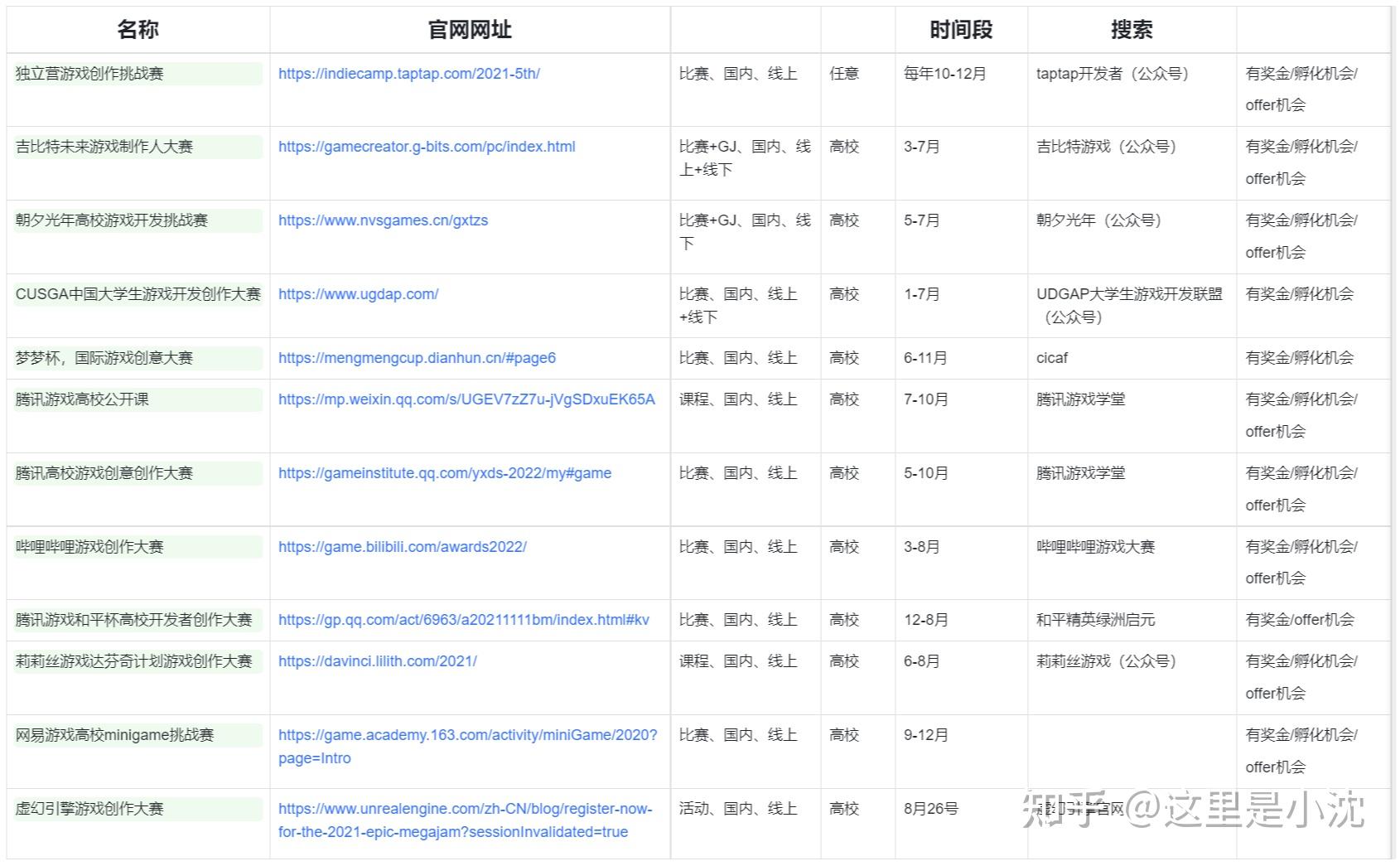This screenshot has width=1400, height=866.
Task: Select the 梦梦杯，国际游戏创意大赛 cell
Action: tap(138, 358)
